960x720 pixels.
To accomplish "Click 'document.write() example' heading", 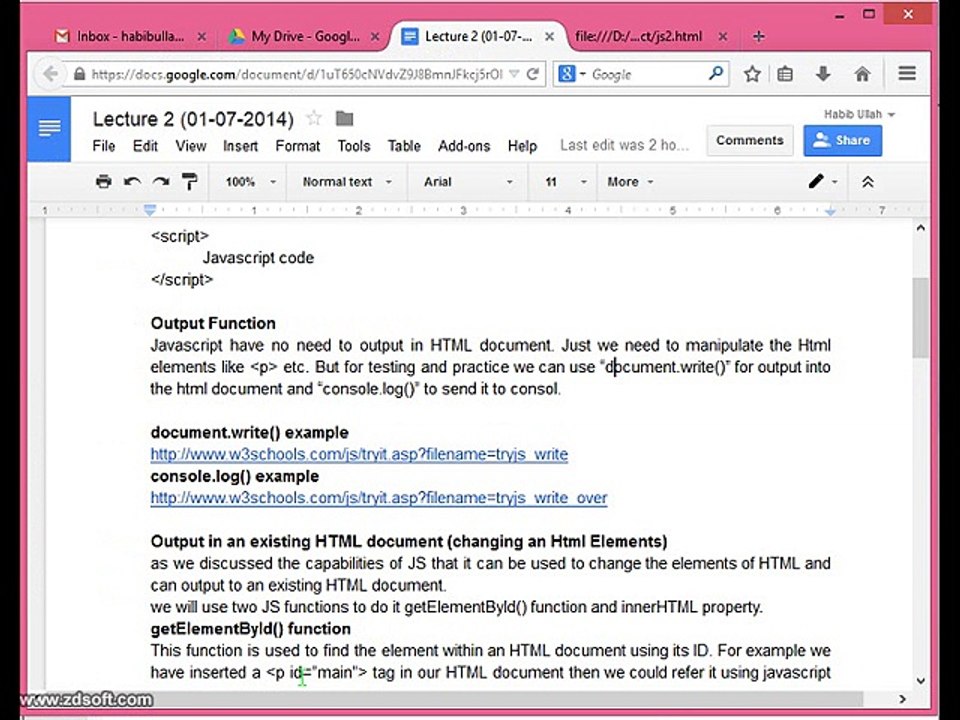I will 250,432.
